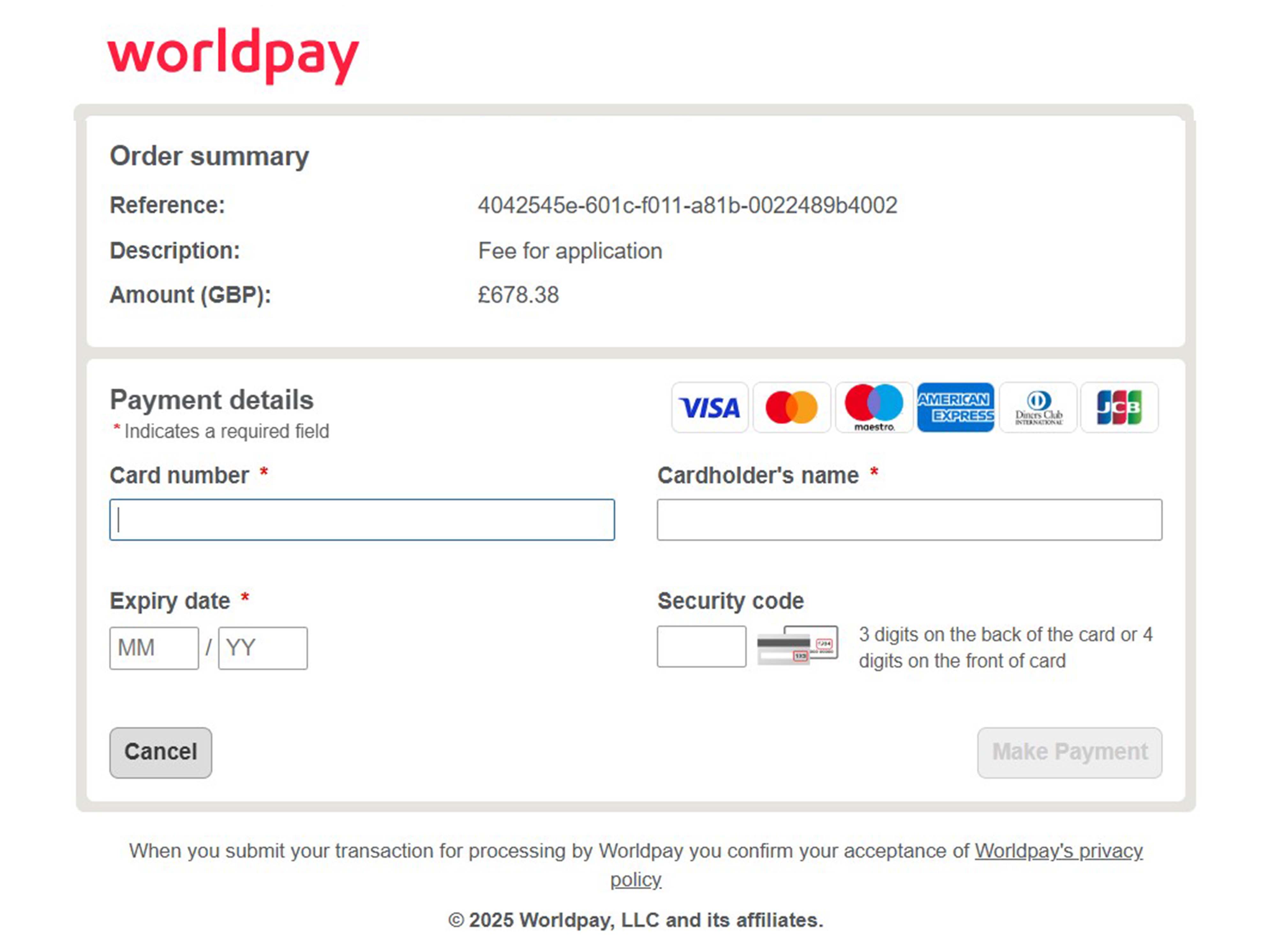Open Worldpay's privacy policy link
This screenshot has height=952, width=1277.
[1058, 851]
